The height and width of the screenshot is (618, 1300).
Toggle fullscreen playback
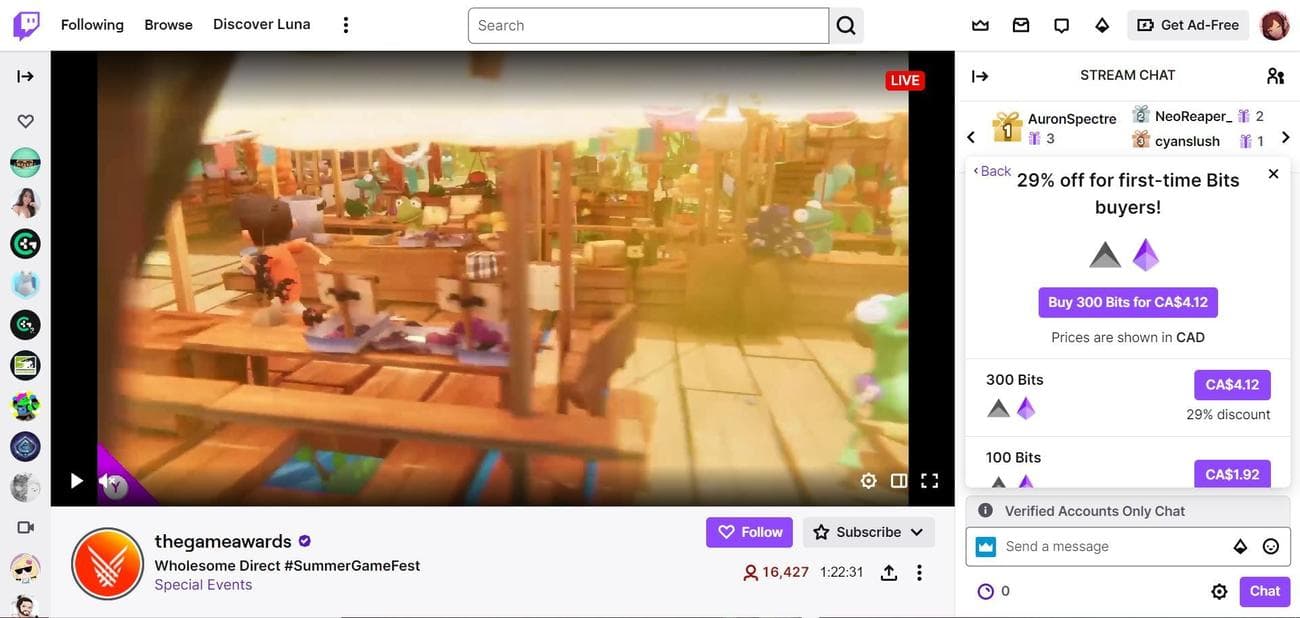coord(930,479)
